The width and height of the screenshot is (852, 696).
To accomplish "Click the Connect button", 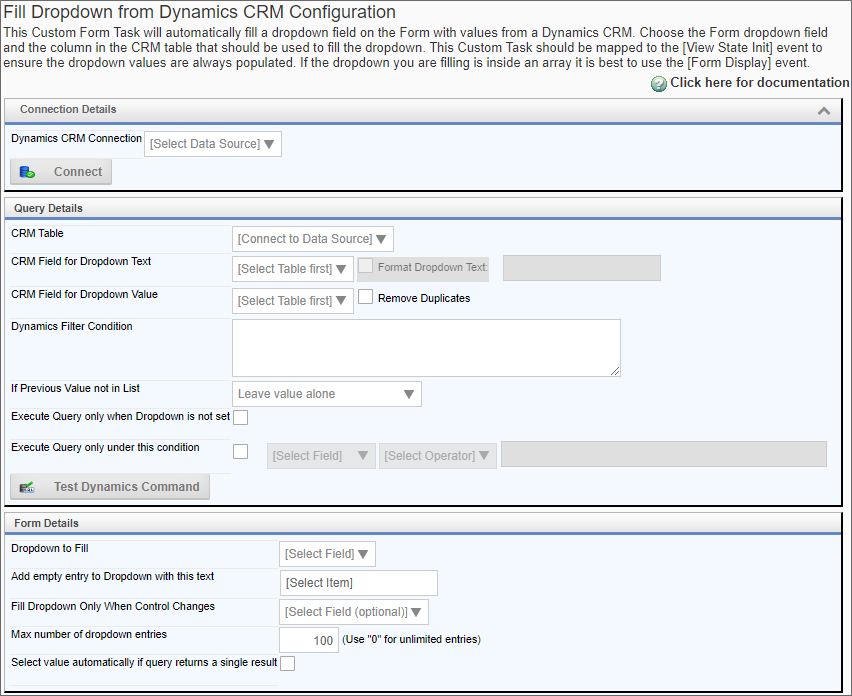I will point(61,172).
